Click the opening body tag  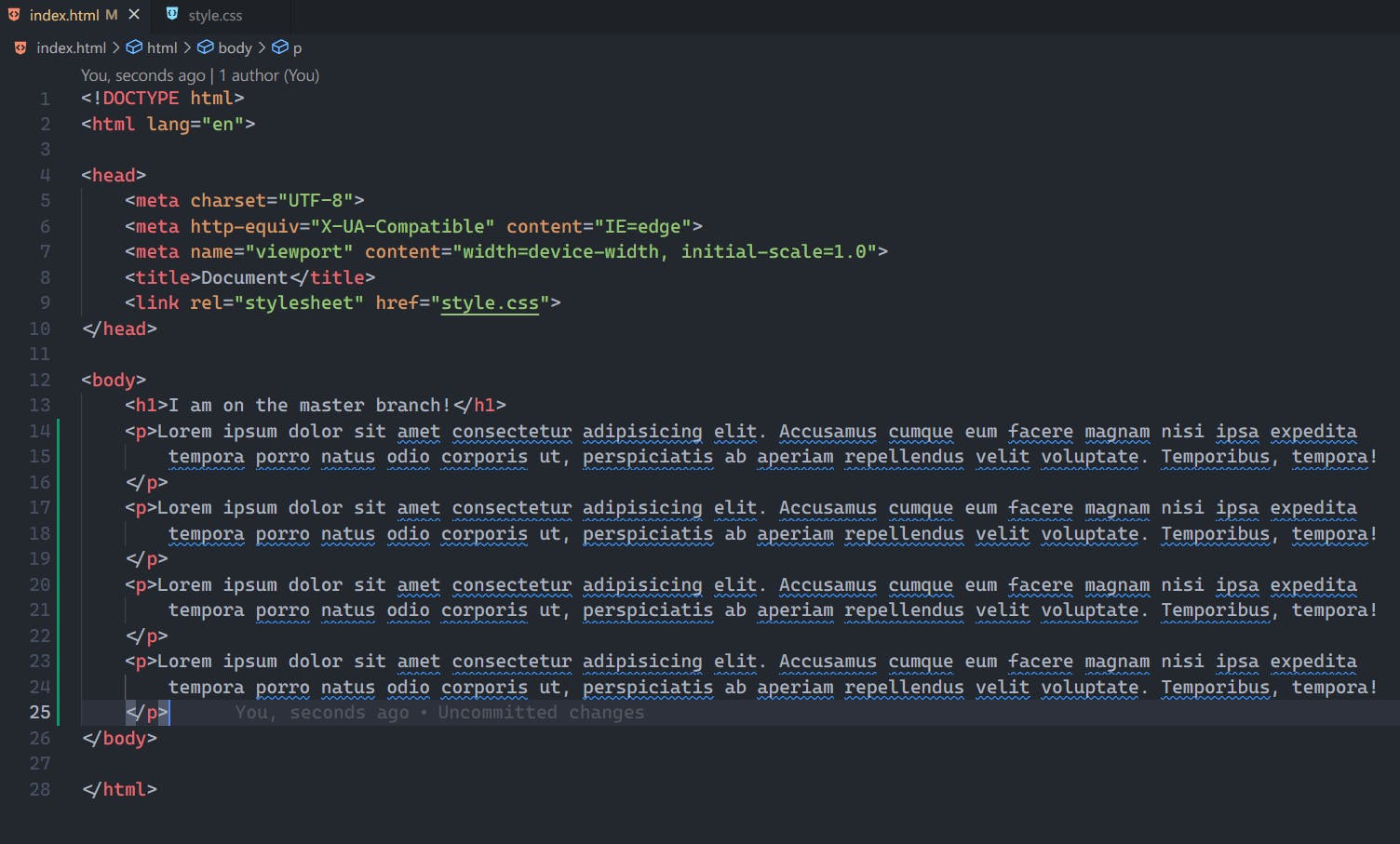pyautogui.click(x=114, y=380)
